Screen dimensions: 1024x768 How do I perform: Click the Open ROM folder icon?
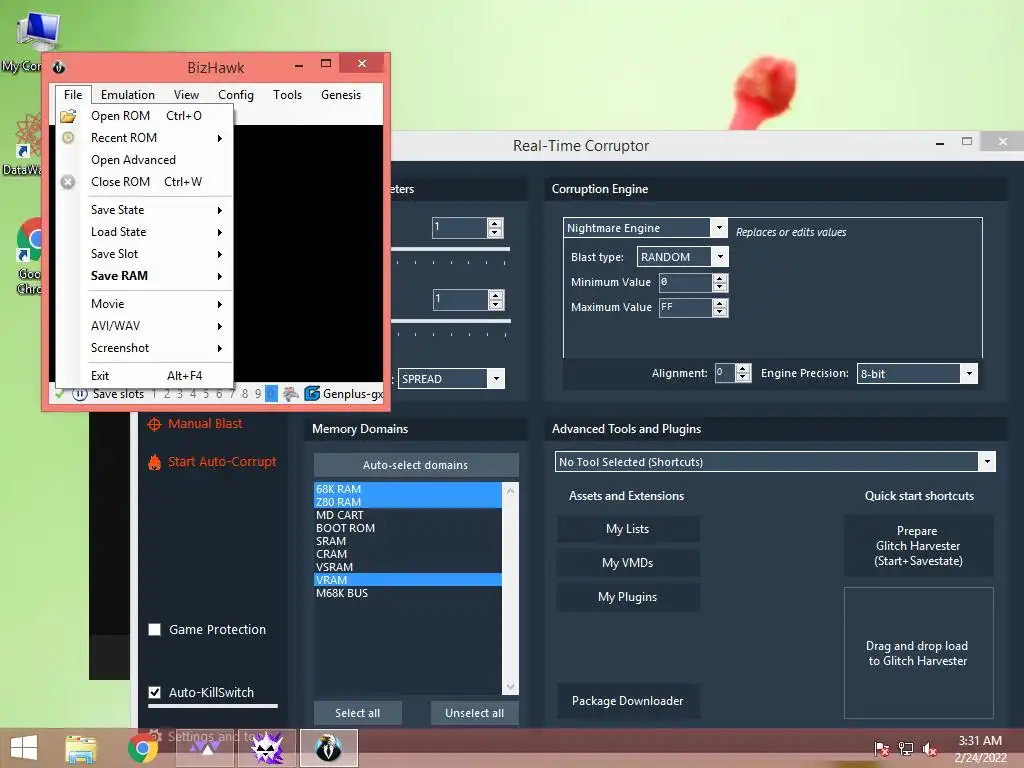pyautogui.click(x=68, y=116)
